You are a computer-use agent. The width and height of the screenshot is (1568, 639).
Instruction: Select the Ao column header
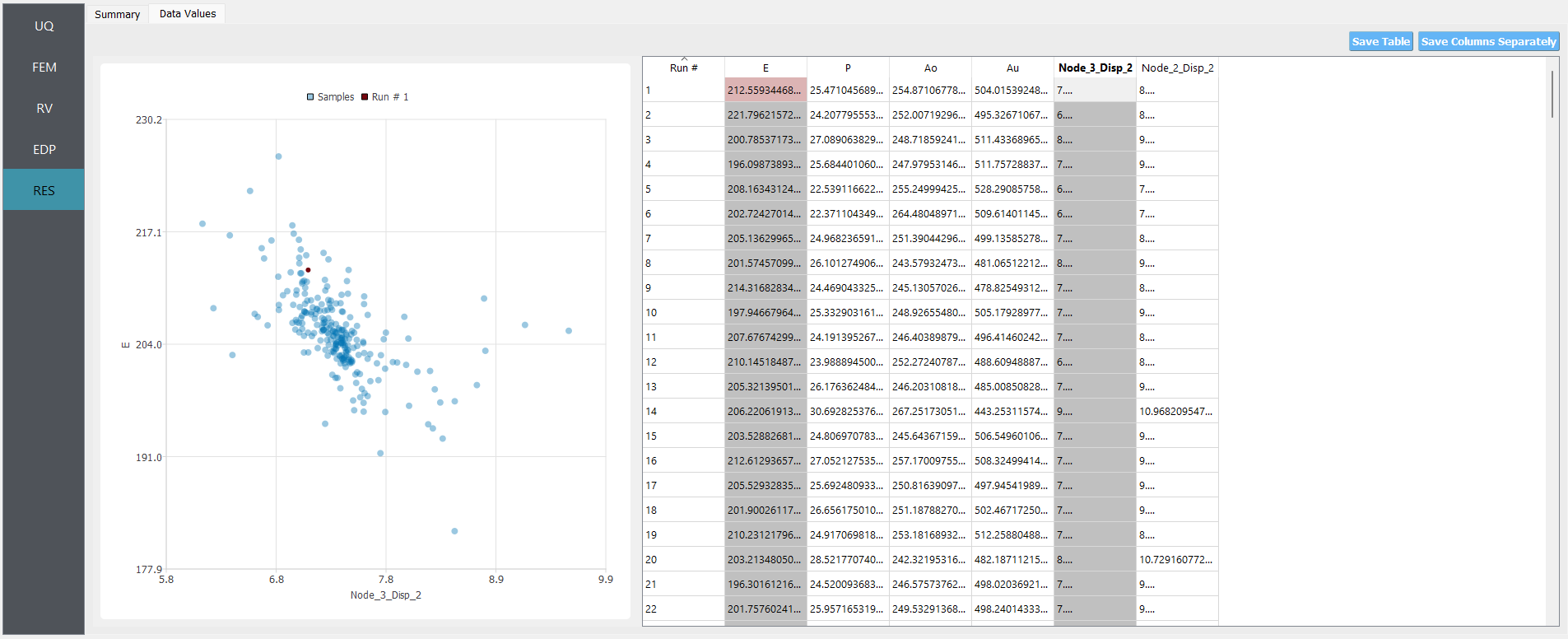tap(930, 68)
